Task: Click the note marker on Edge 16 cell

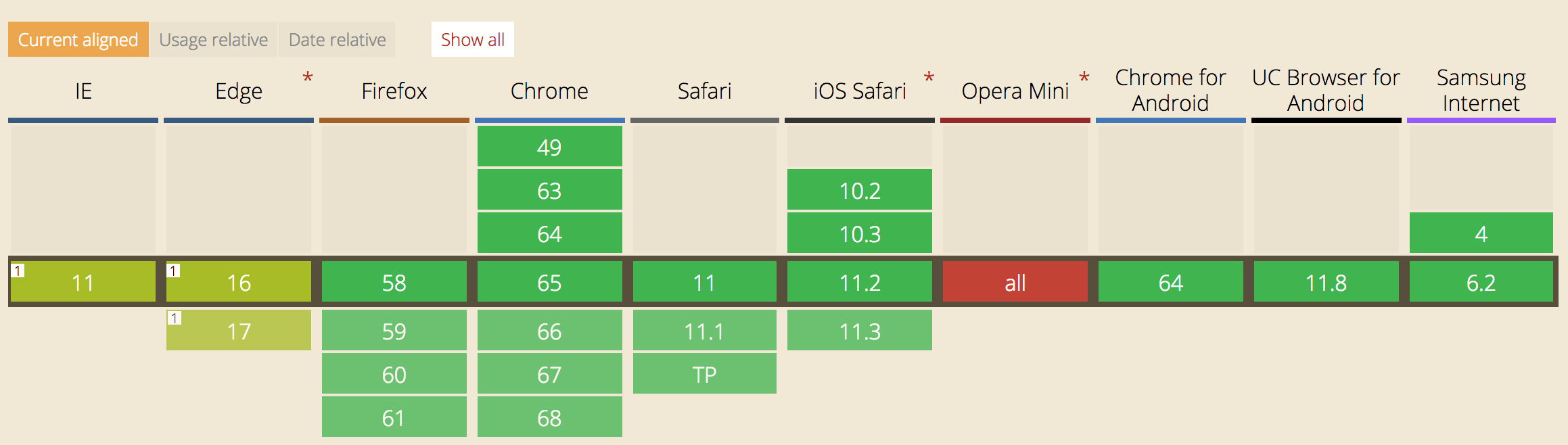Action: pyautogui.click(x=173, y=271)
